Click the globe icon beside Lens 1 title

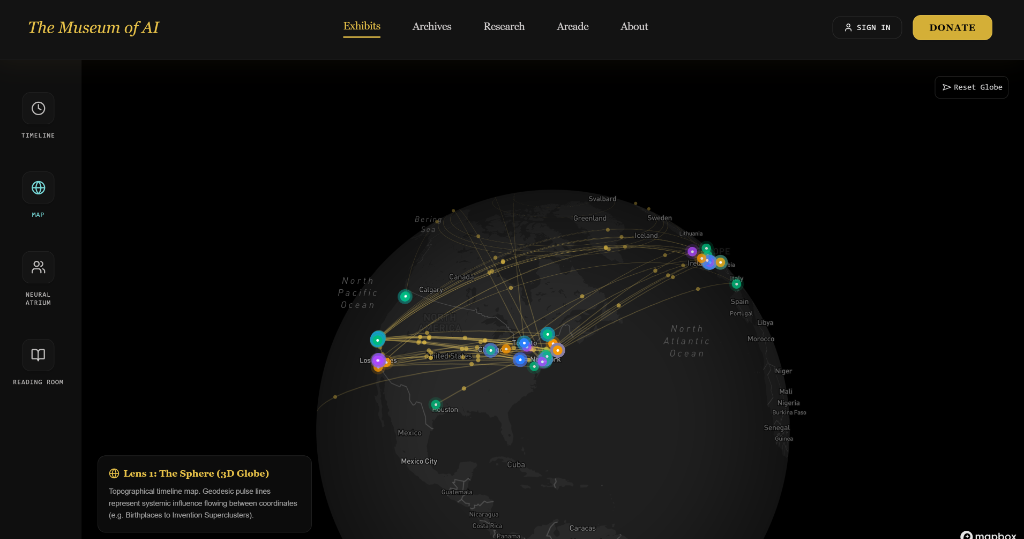[x=114, y=474]
